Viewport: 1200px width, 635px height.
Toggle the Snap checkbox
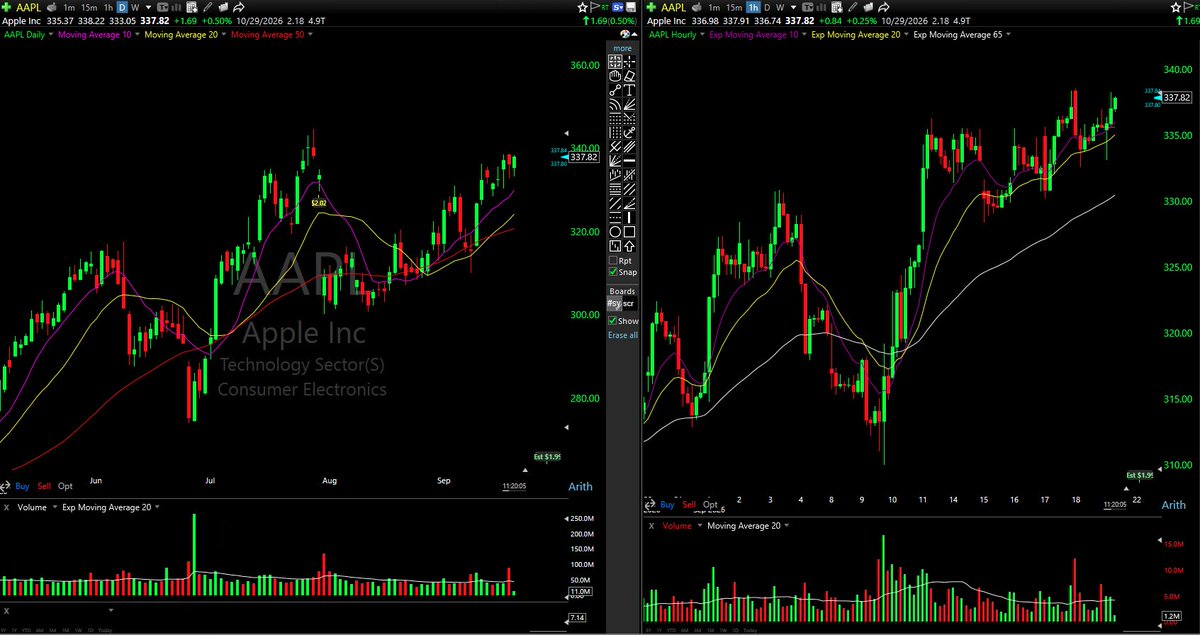point(613,272)
